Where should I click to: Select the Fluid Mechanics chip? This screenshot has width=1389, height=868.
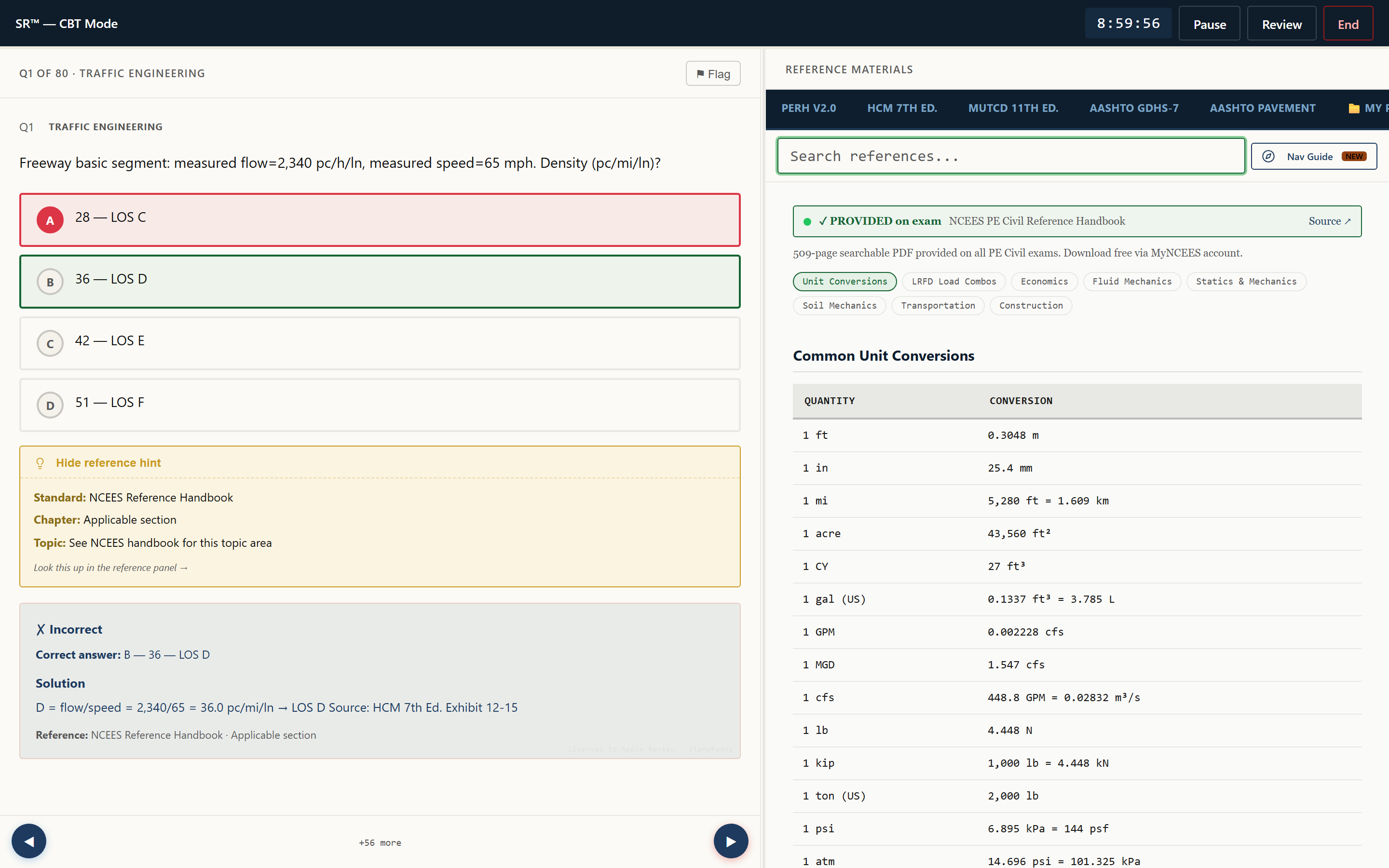[x=1132, y=281]
